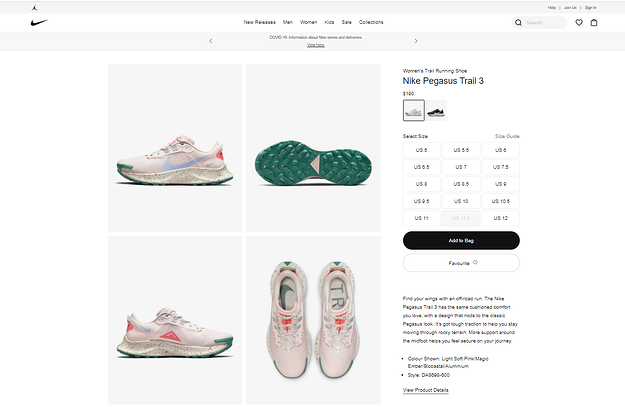This screenshot has width=625, height=407.
Task: Select size US 5
Action: (x=421, y=150)
